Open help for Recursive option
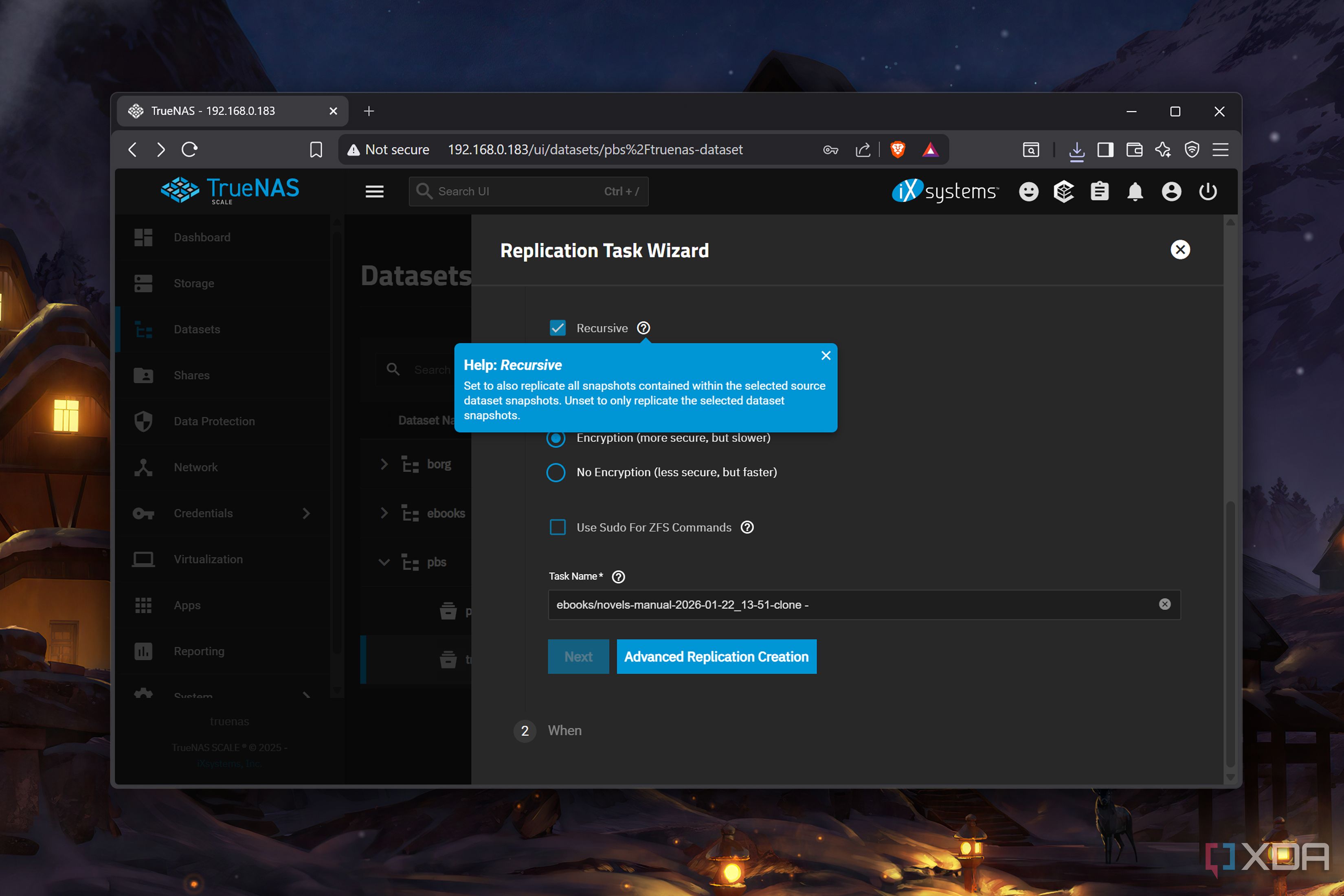The width and height of the screenshot is (1344, 896). pos(643,328)
